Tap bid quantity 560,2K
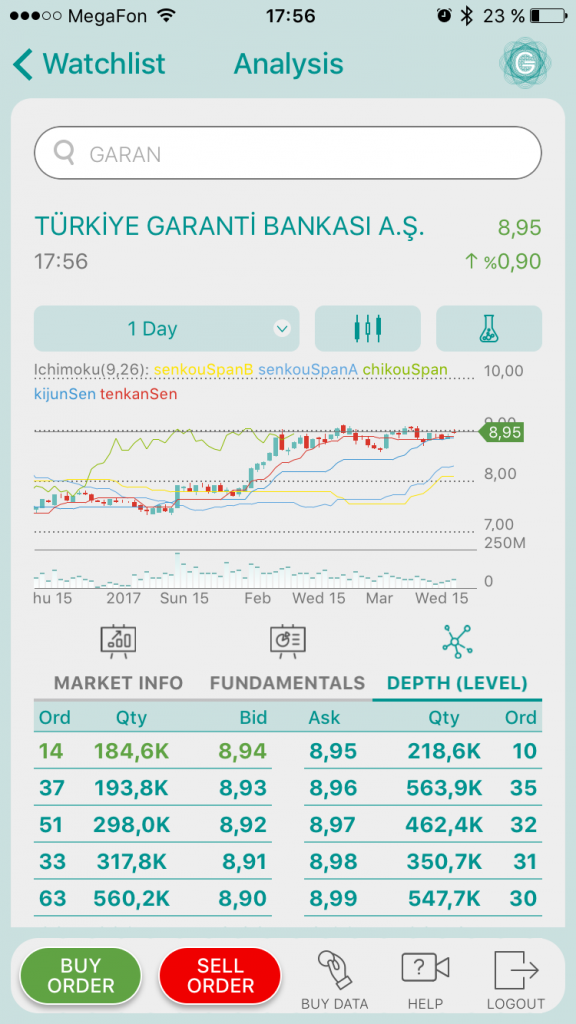 click(x=131, y=899)
